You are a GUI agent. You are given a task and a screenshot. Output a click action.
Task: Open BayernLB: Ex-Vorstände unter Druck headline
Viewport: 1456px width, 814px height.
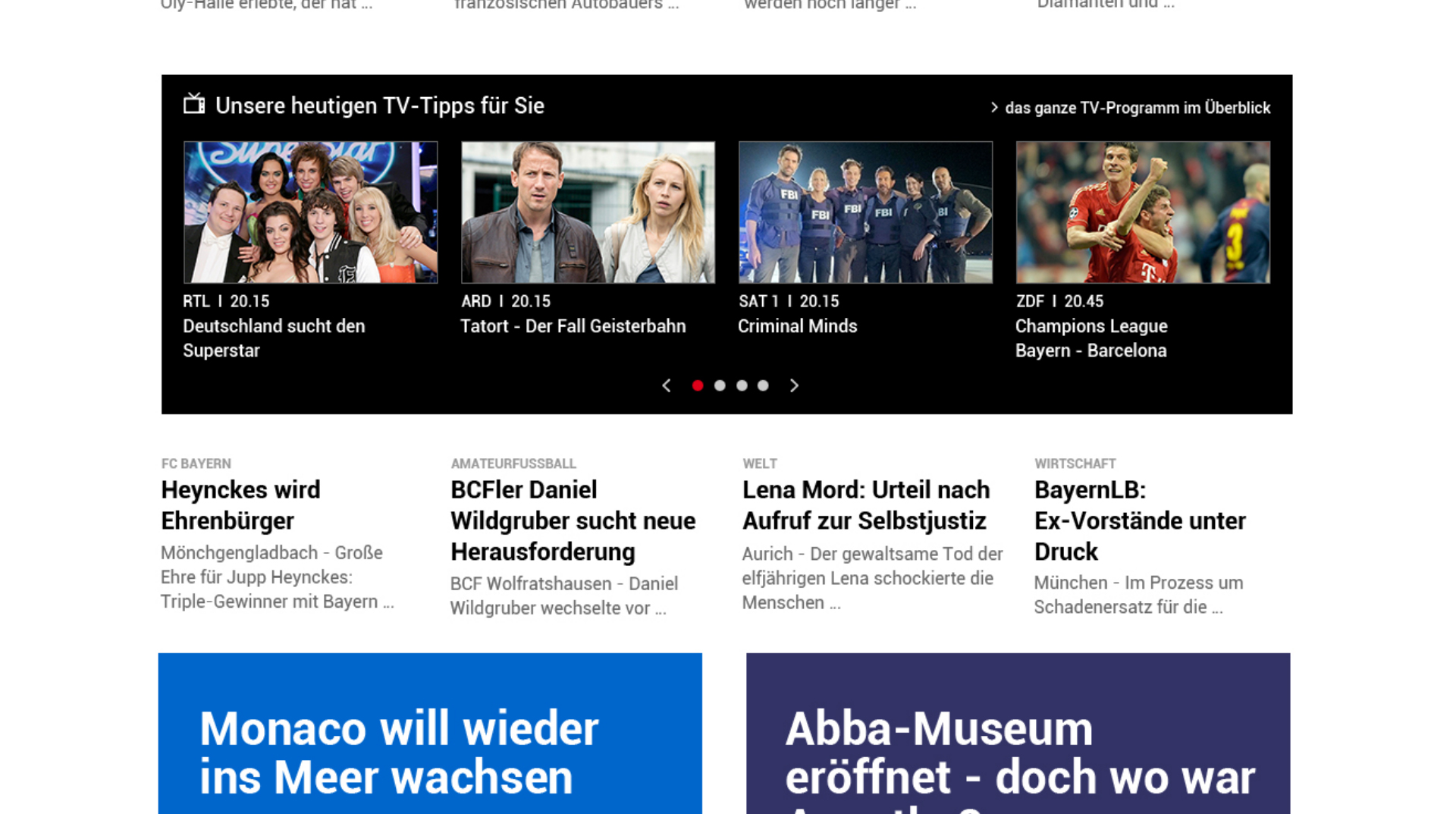tap(1140, 520)
